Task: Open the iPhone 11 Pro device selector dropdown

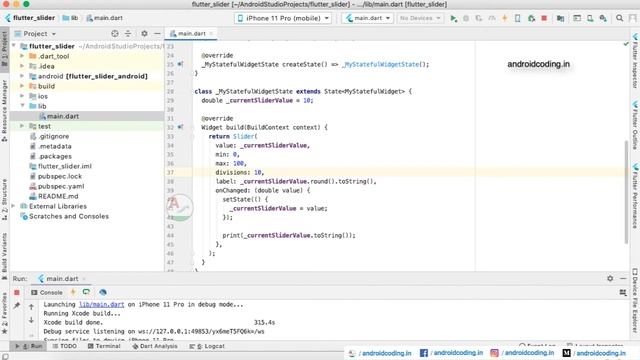Action: click(283, 18)
